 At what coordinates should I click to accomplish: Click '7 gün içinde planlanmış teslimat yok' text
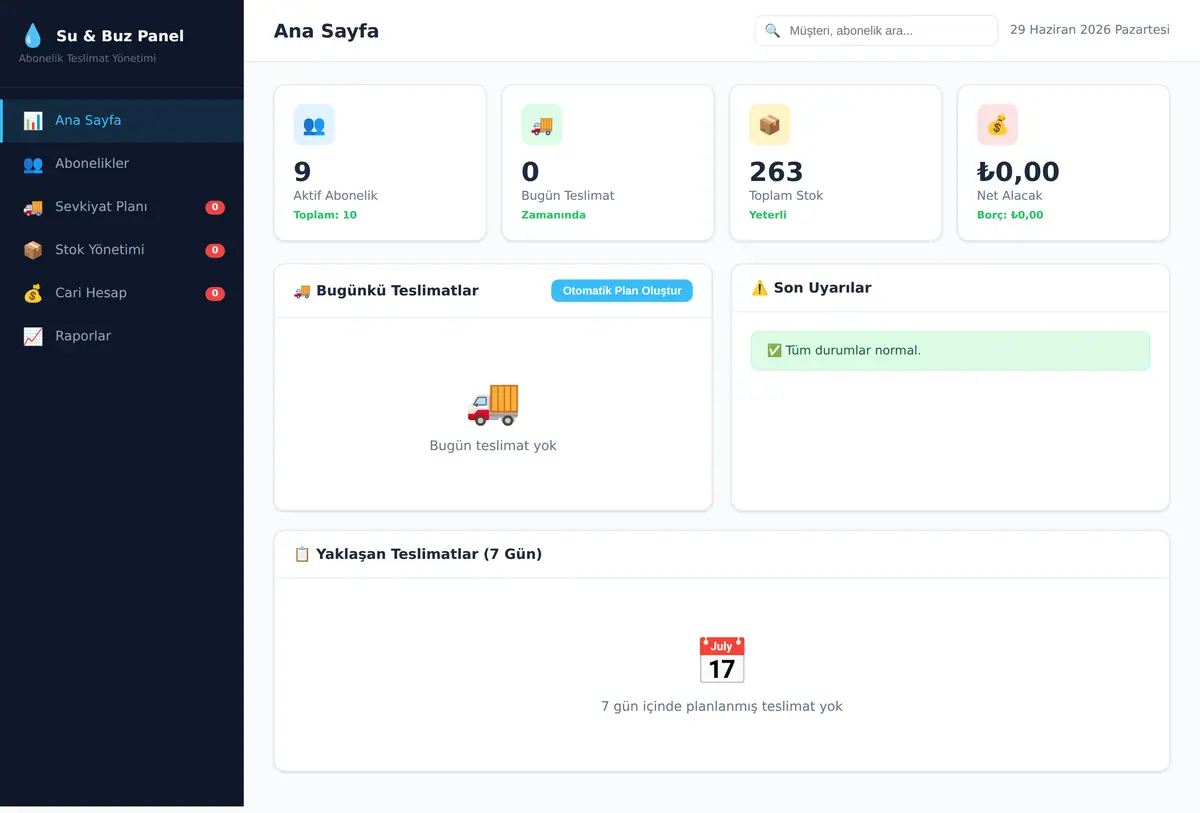coord(722,706)
